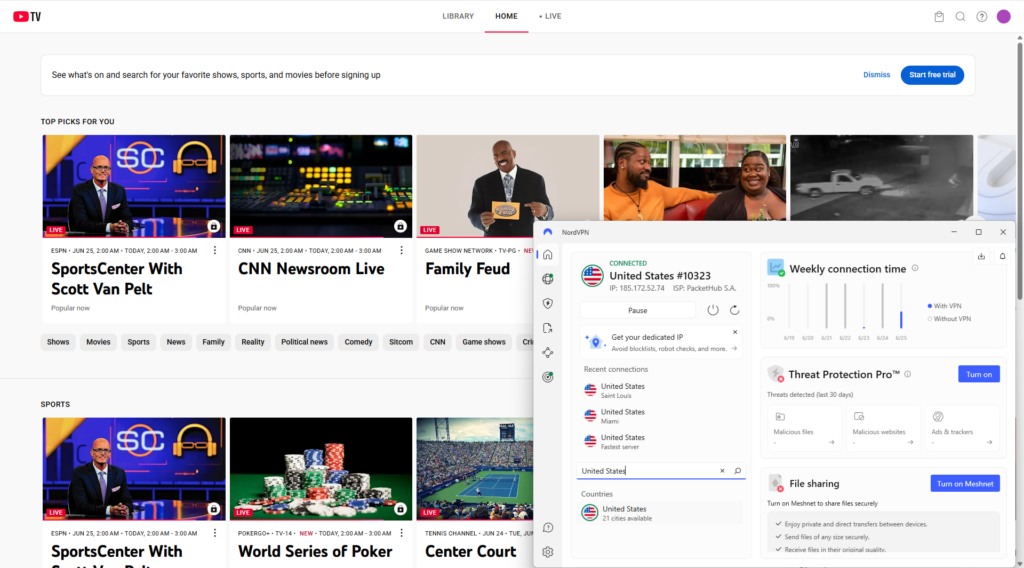Screen dimensions: 1024x568
Task: Open more options for World Series of Poker
Action: 402,533
